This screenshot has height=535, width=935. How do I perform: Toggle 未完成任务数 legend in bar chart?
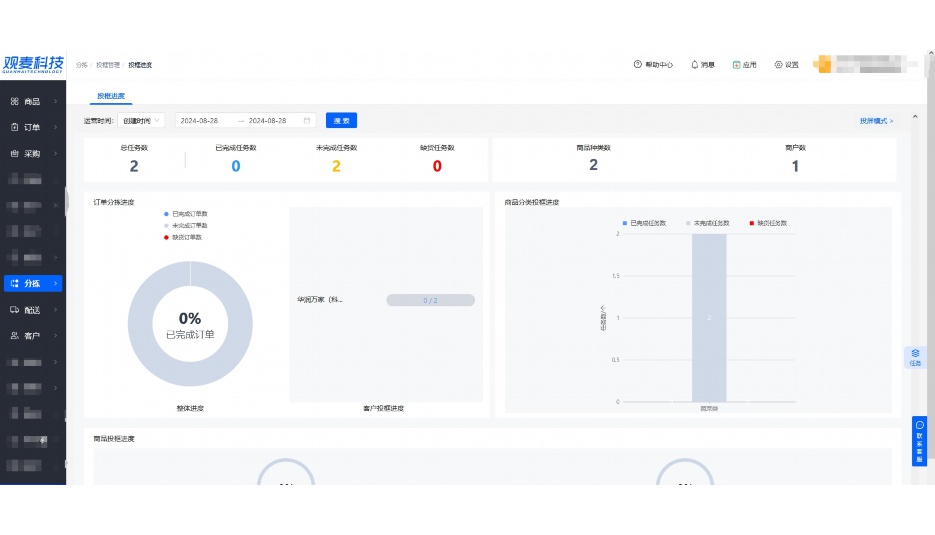(x=707, y=223)
